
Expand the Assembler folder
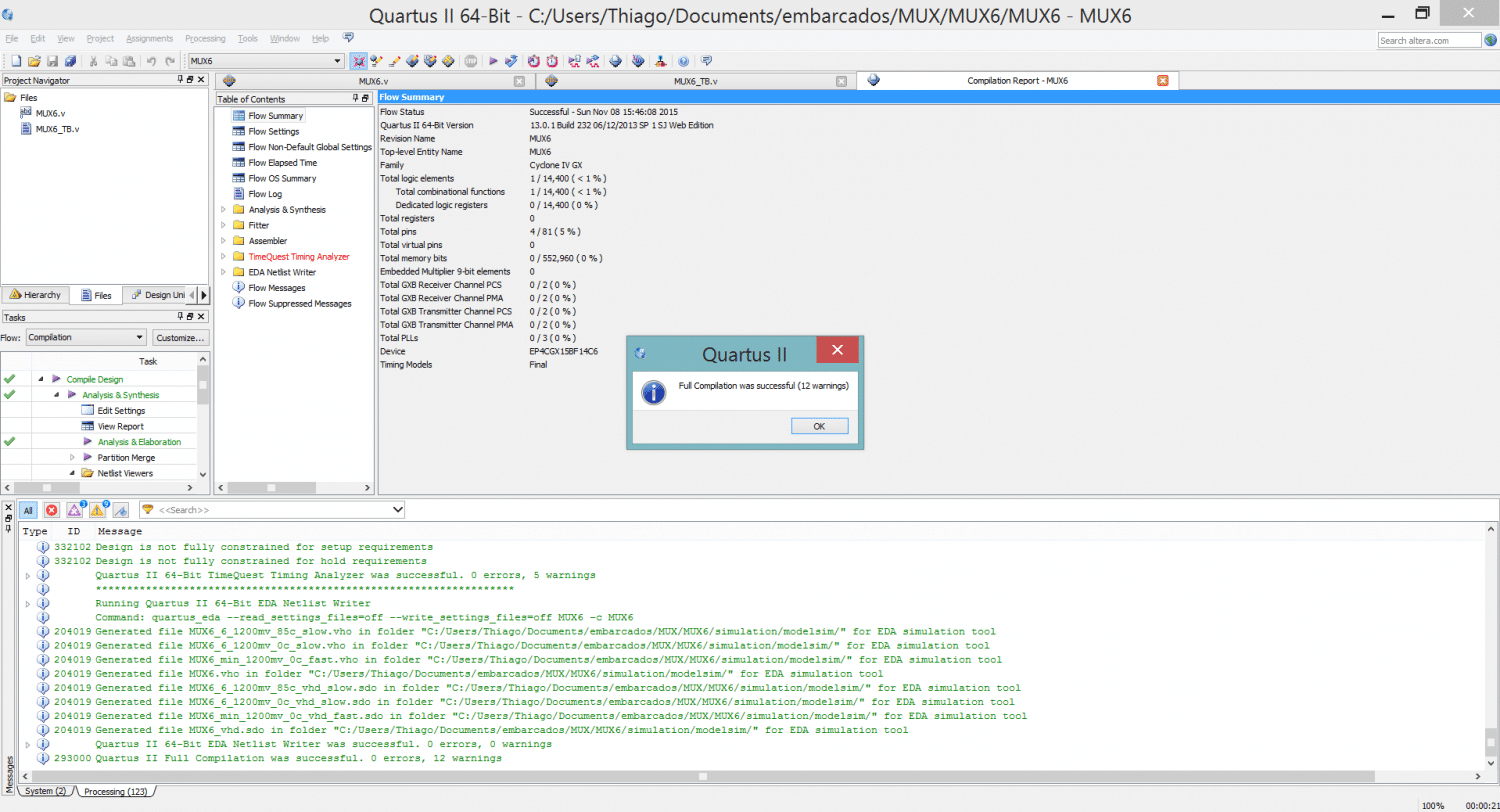click(x=224, y=241)
